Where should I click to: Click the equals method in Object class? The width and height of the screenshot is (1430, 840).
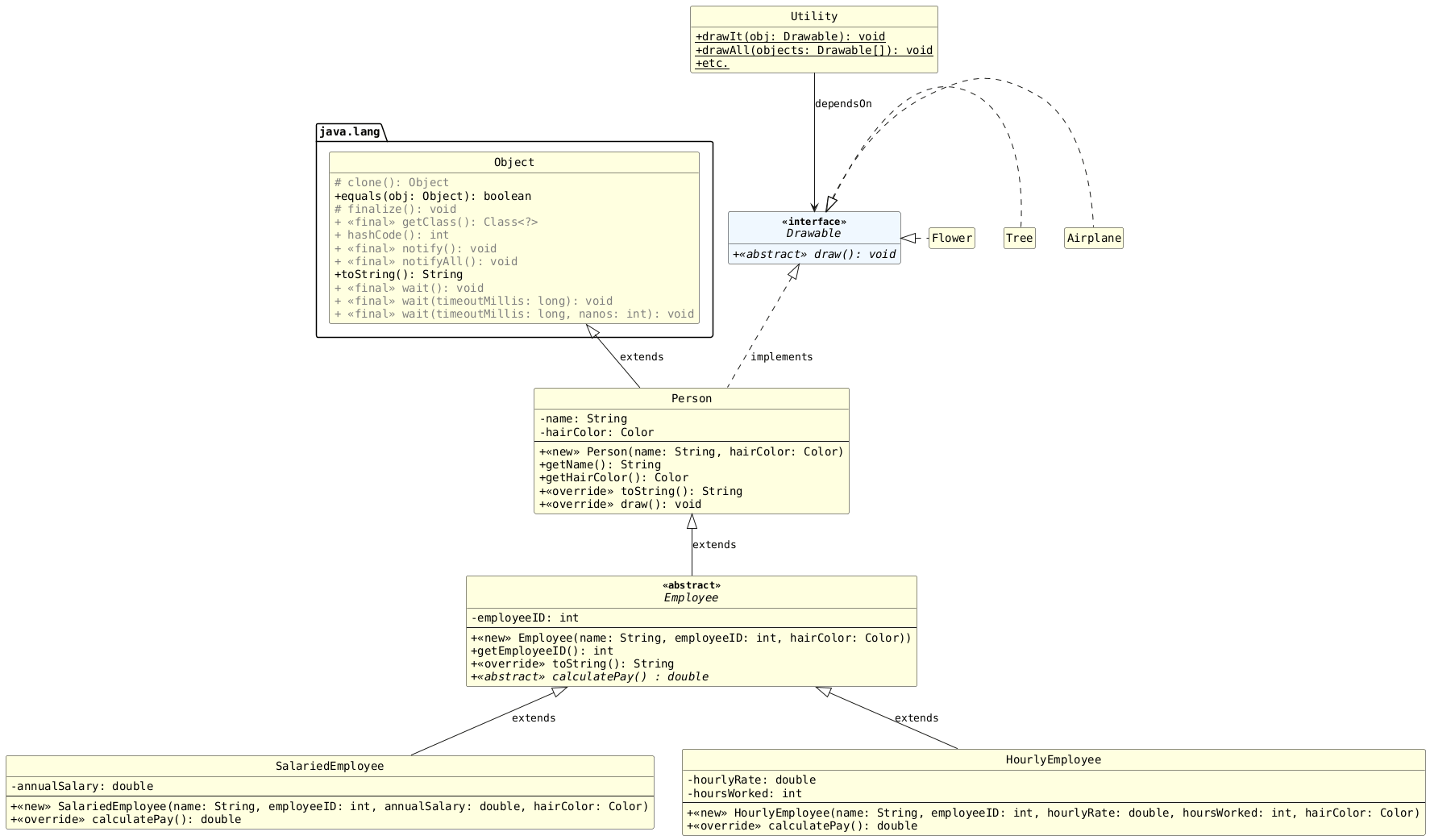coord(432,196)
